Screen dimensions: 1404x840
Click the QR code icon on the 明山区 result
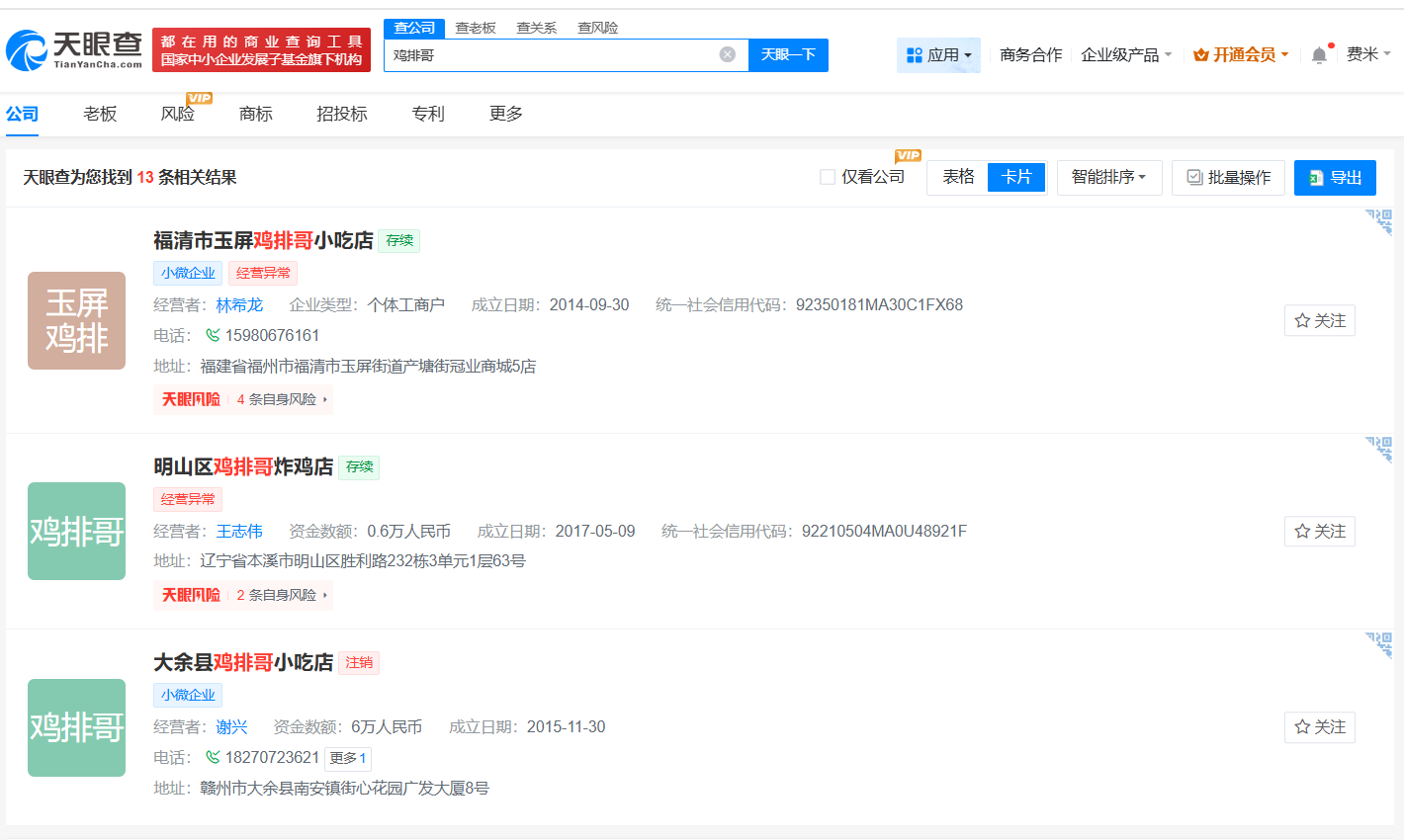pyautogui.click(x=1380, y=448)
